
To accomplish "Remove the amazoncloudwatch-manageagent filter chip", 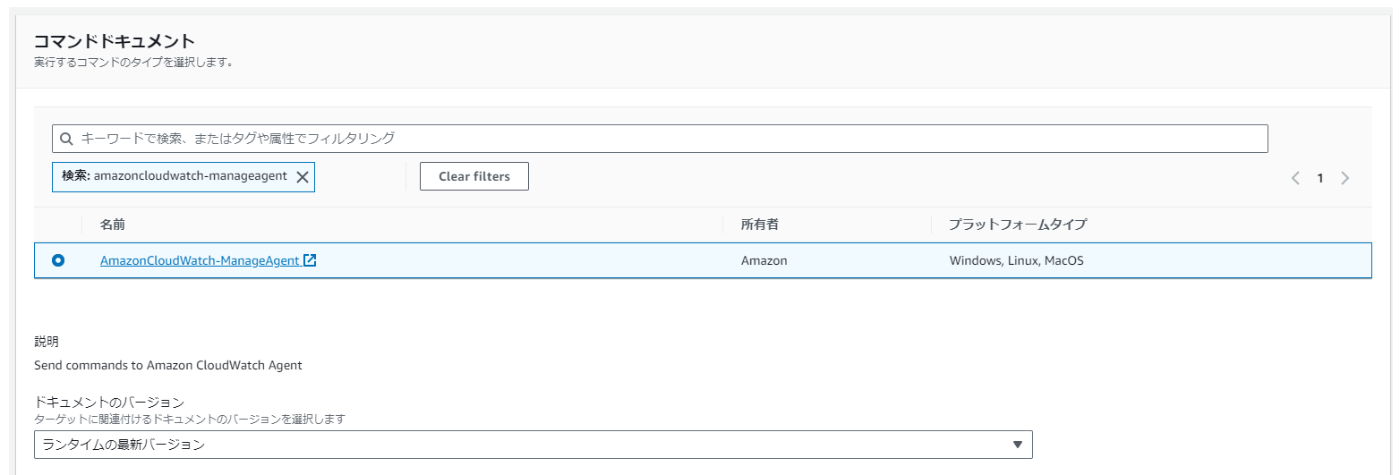I will pos(302,176).
